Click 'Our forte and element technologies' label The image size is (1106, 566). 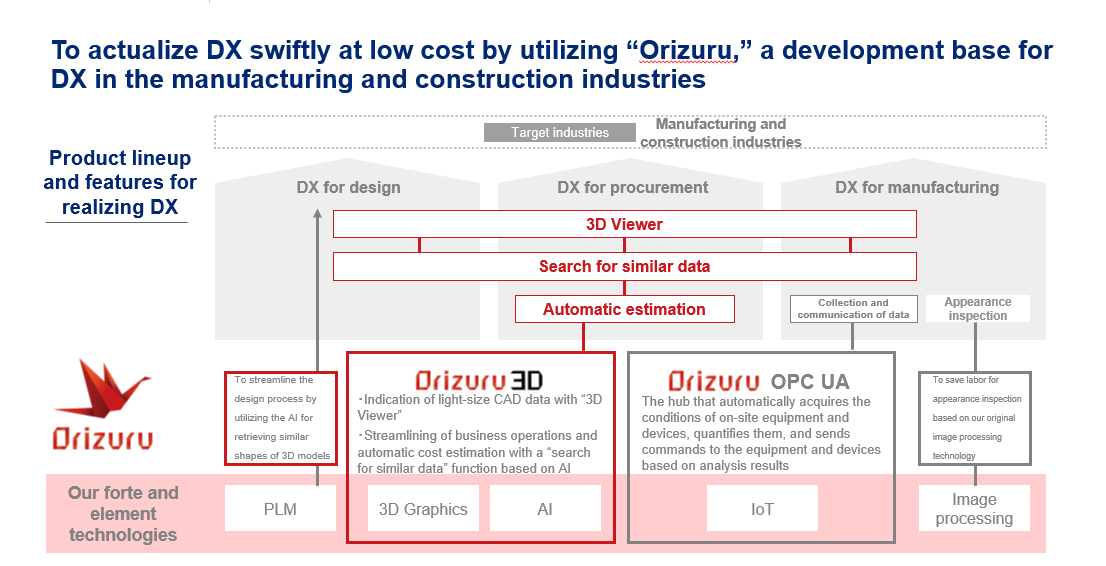click(x=123, y=513)
